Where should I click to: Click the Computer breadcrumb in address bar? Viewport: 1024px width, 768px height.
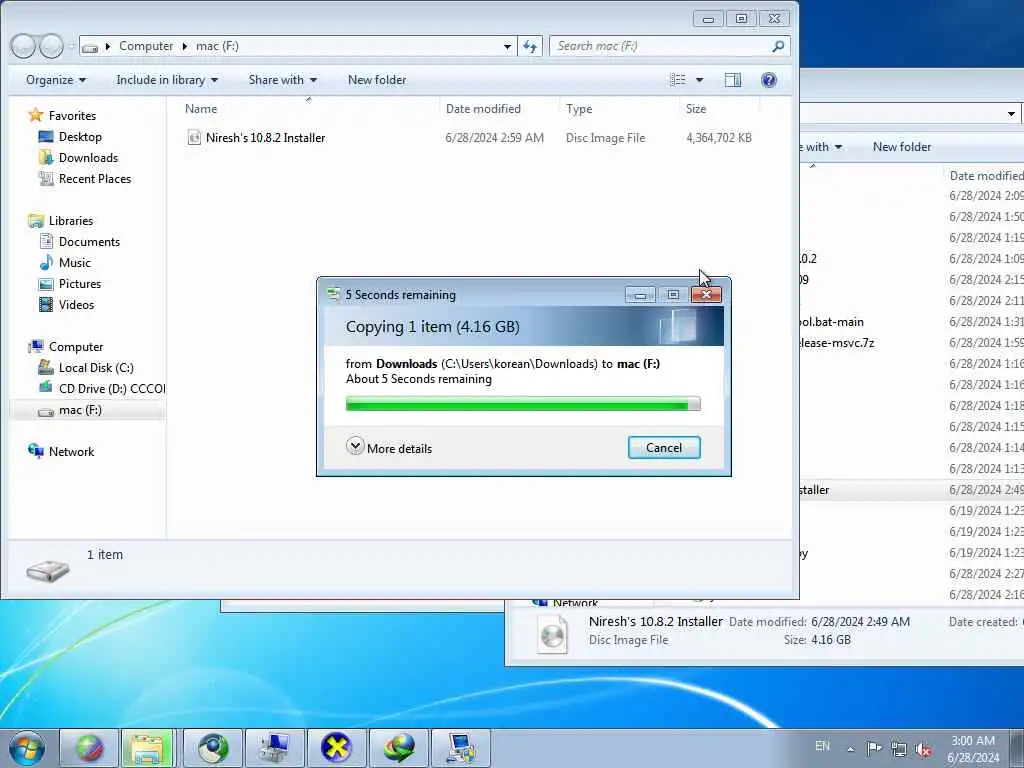pos(146,46)
